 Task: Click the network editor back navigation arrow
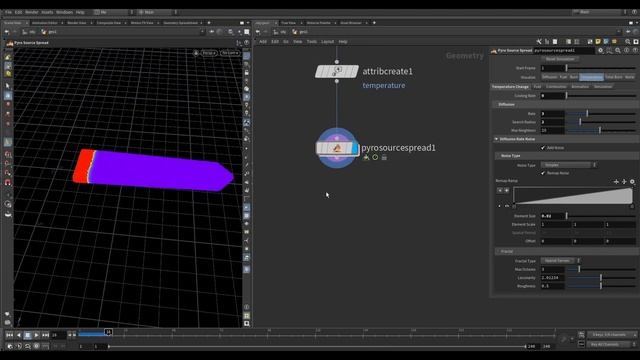click(x=258, y=32)
